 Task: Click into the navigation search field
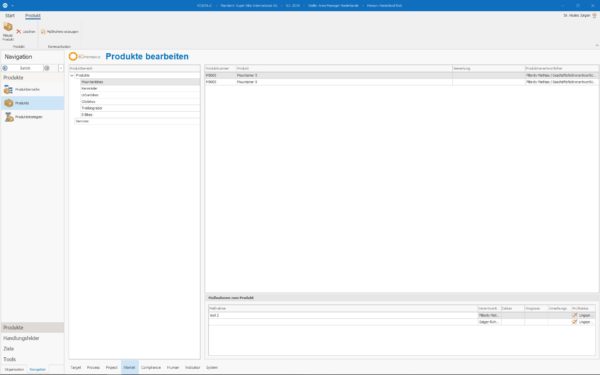pos(25,68)
